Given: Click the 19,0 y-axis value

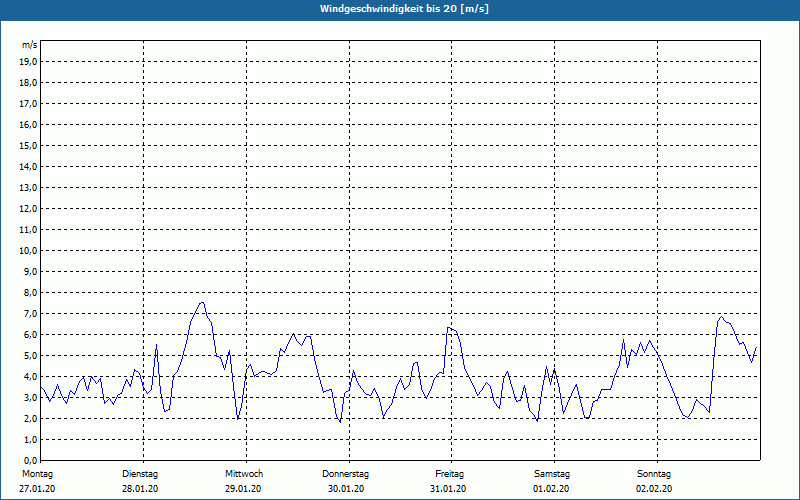Looking at the screenshot, I should point(28,62).
